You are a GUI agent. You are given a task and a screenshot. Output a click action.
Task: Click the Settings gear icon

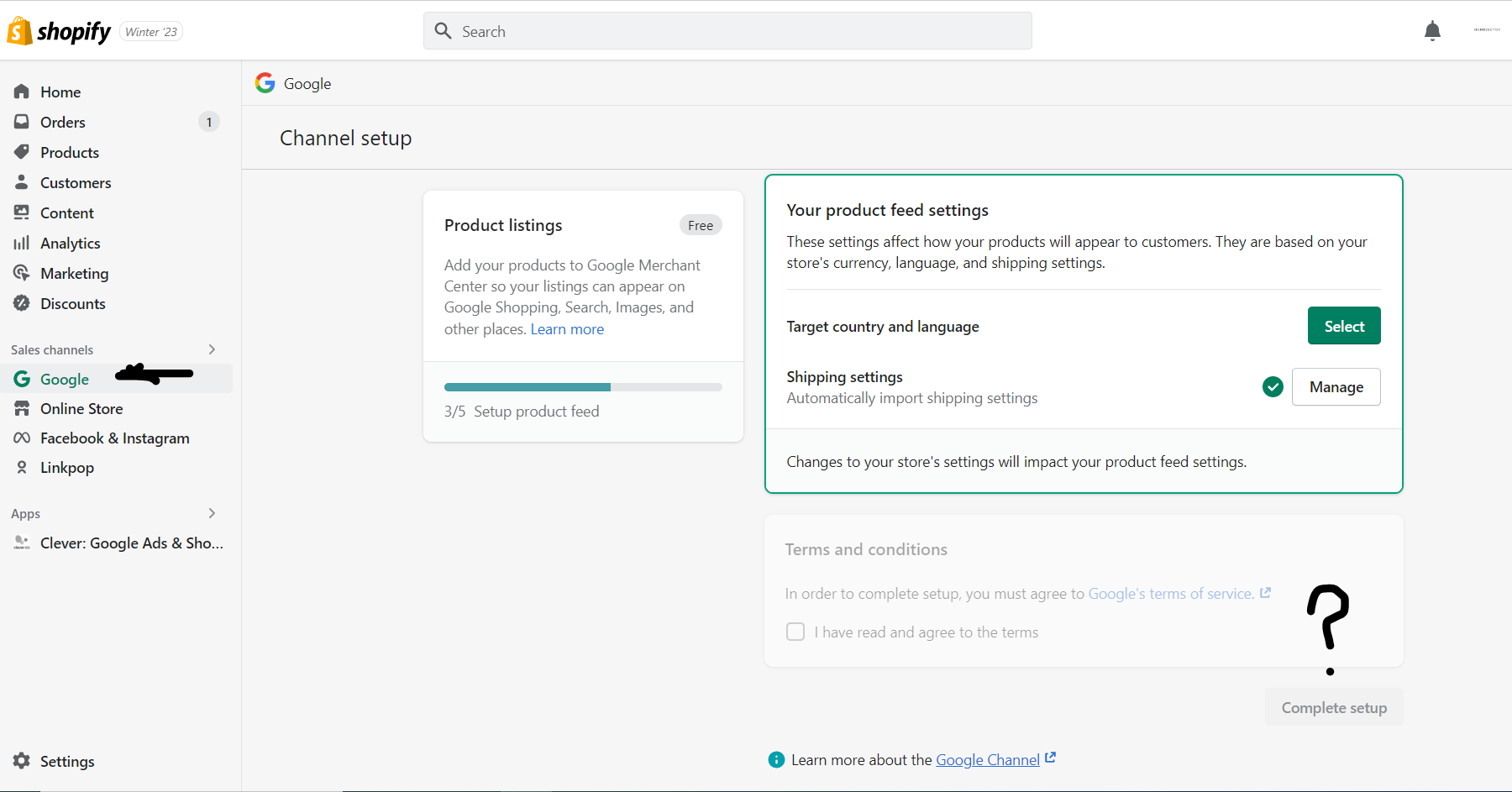coord(22,761)
